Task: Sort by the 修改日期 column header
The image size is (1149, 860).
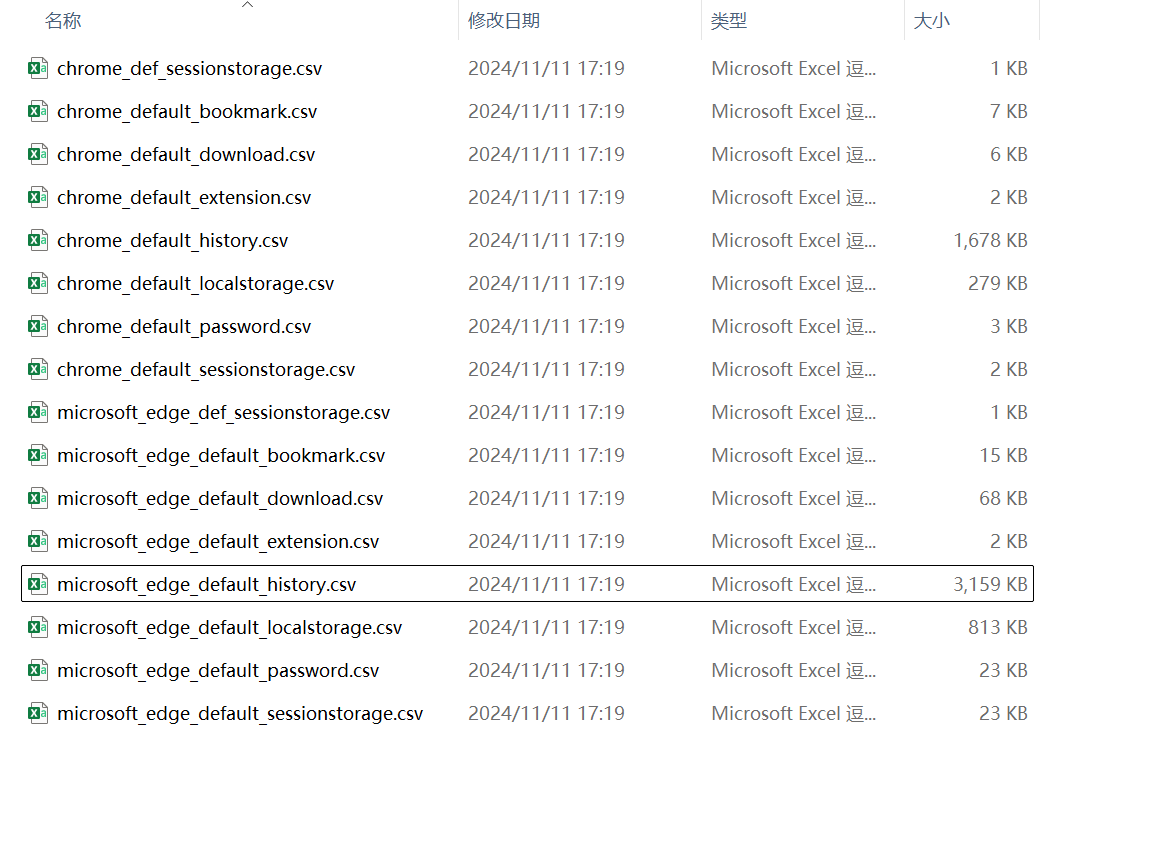Action: (504, 21)
